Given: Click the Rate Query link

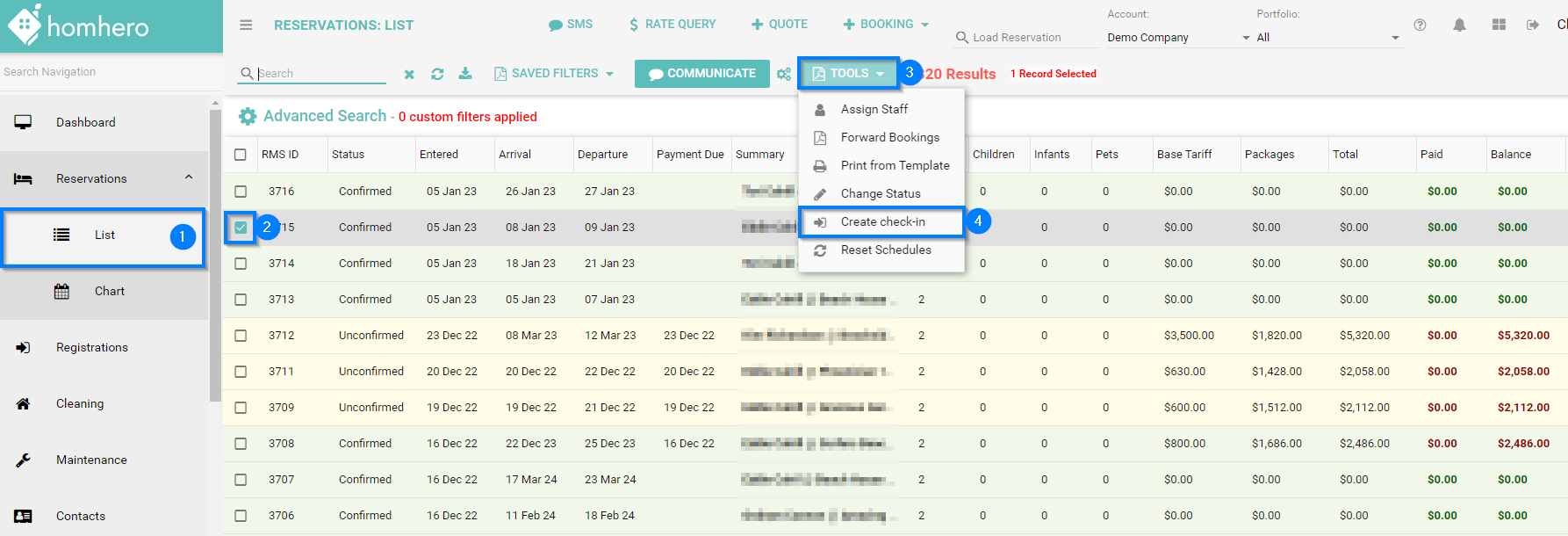Looking at the screenshot, I should tap(673, 25).
